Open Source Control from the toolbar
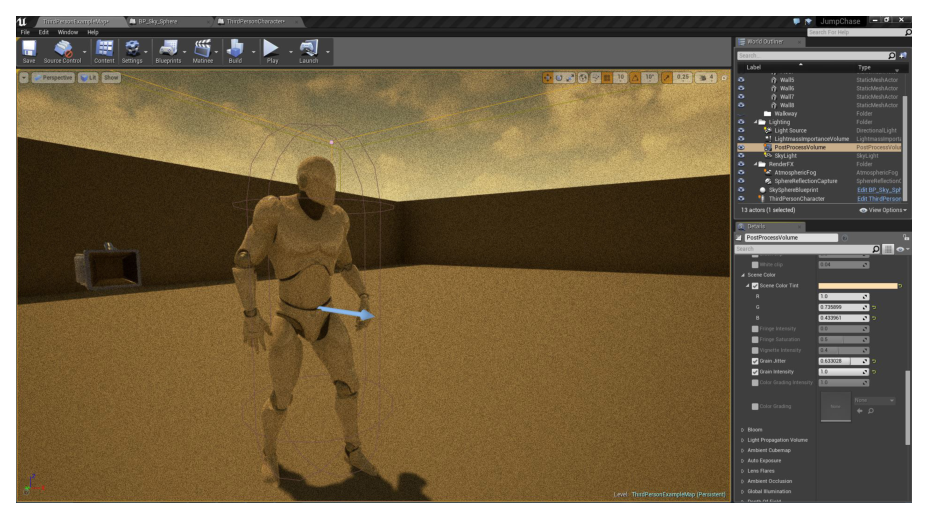929x519 pixels. tap(62, 52)
